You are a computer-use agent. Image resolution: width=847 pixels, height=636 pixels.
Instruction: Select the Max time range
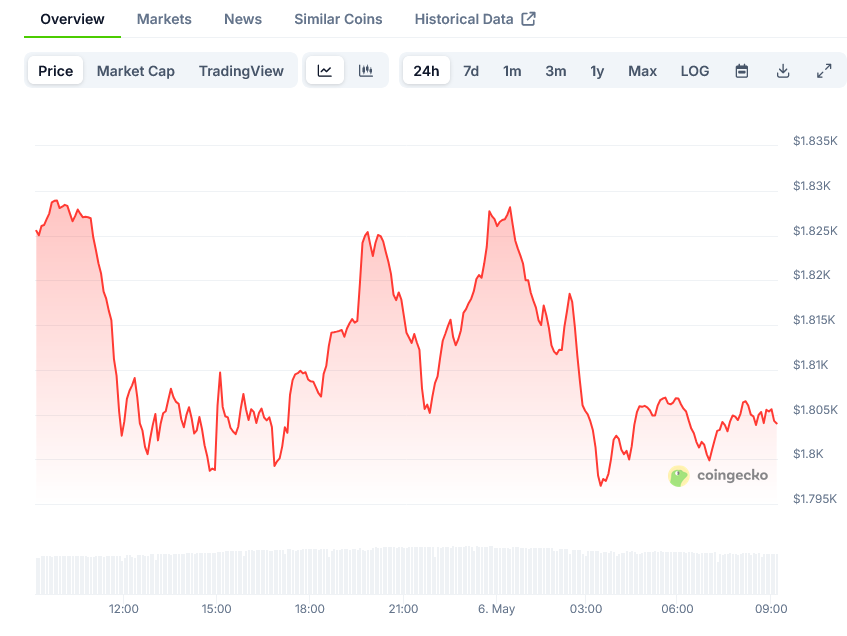coord(642,71)
